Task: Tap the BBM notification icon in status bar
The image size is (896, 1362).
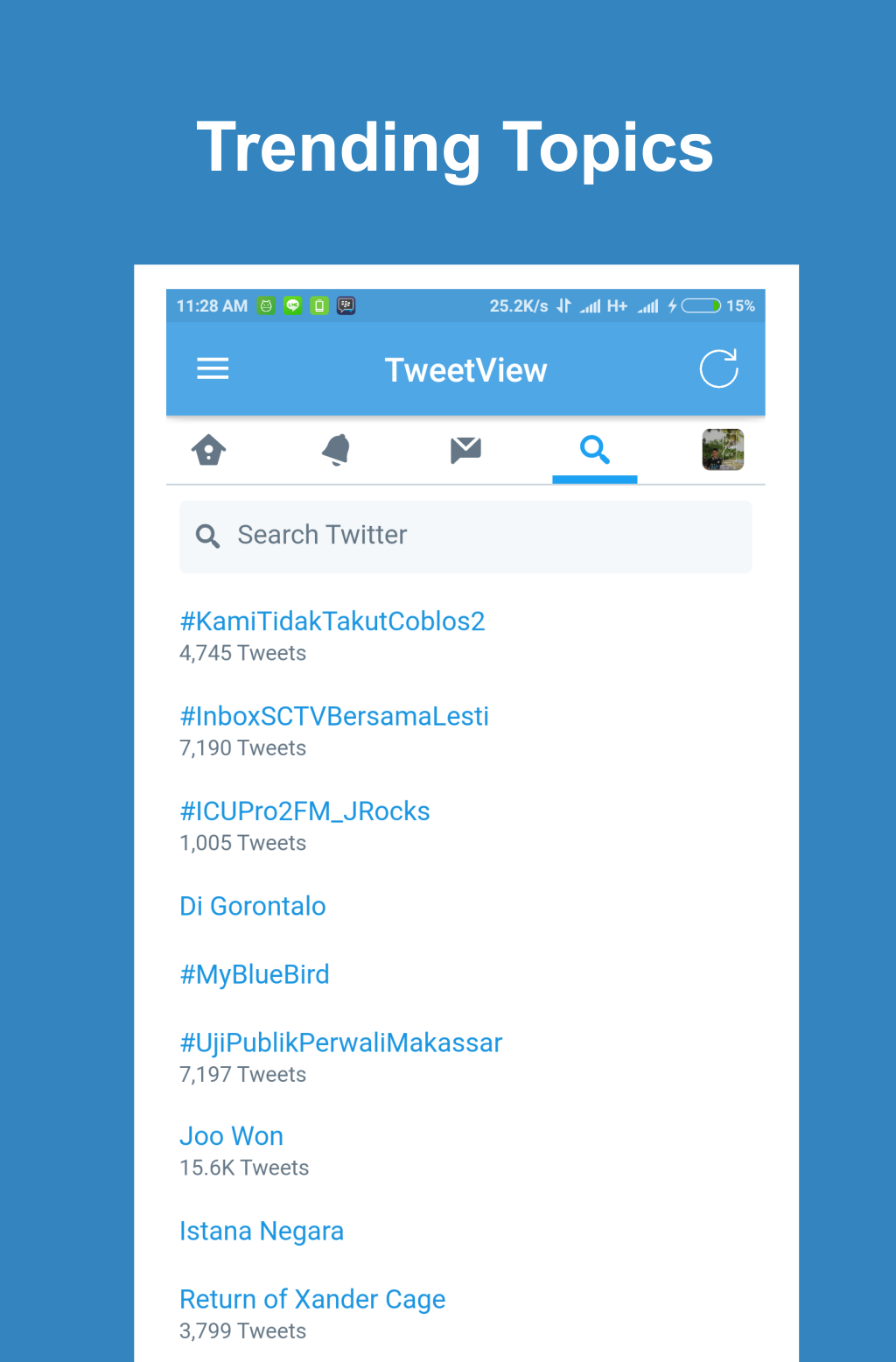Action: 346,305
